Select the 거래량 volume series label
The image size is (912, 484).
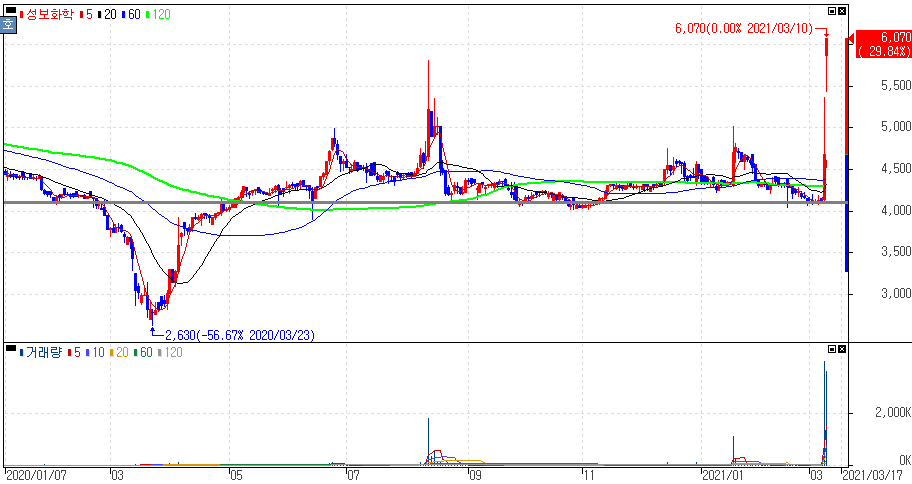coord(41,353)
